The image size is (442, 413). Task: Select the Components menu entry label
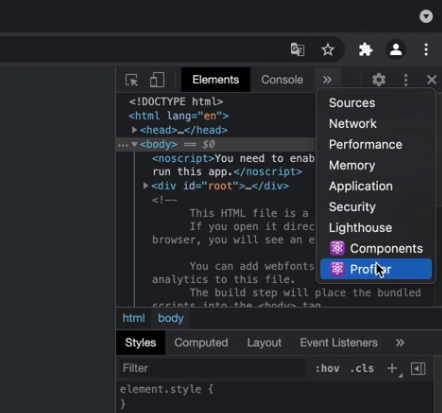(x=386, y=249)
